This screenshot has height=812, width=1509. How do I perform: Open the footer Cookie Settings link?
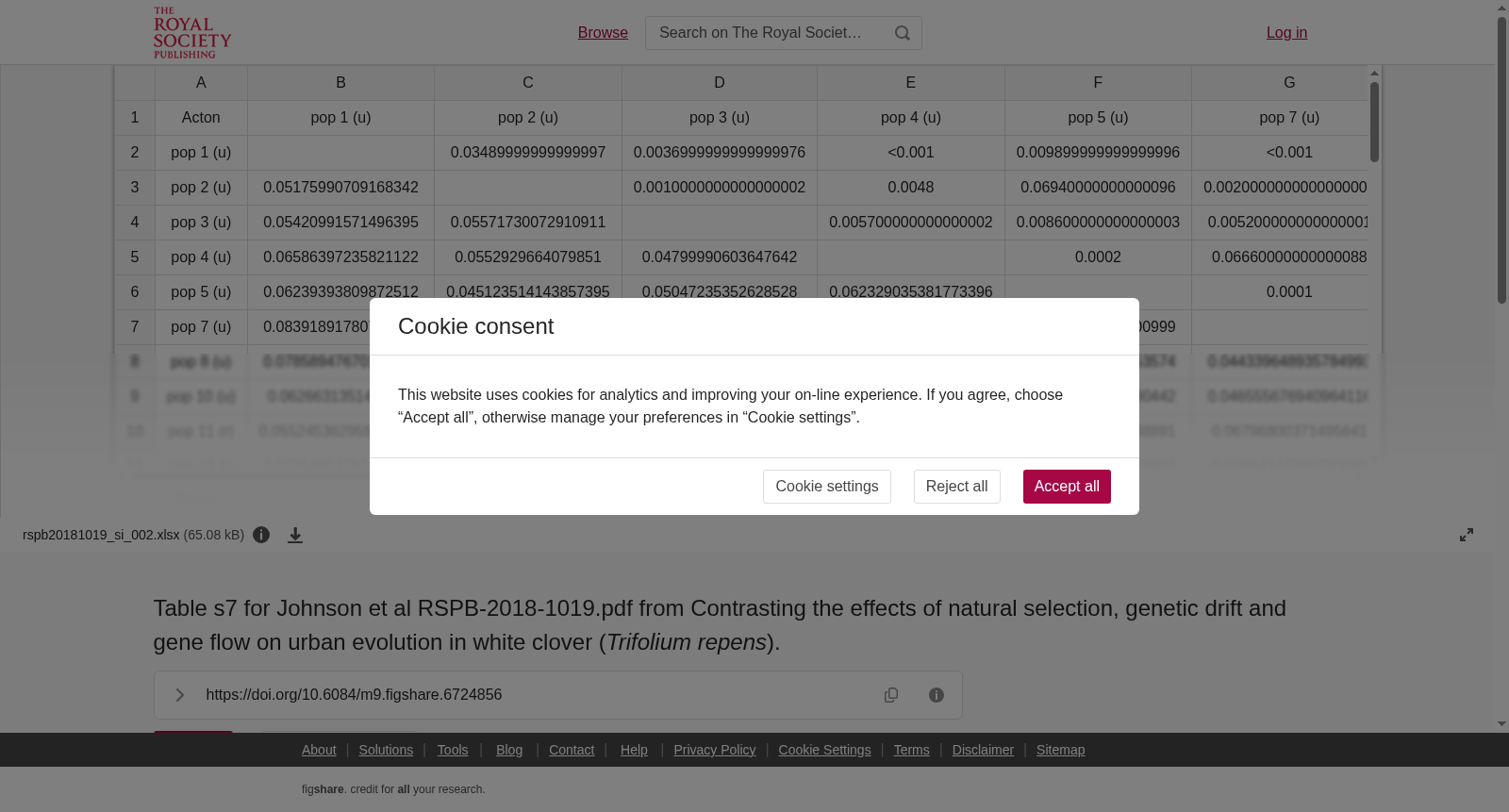click(824, 750)
